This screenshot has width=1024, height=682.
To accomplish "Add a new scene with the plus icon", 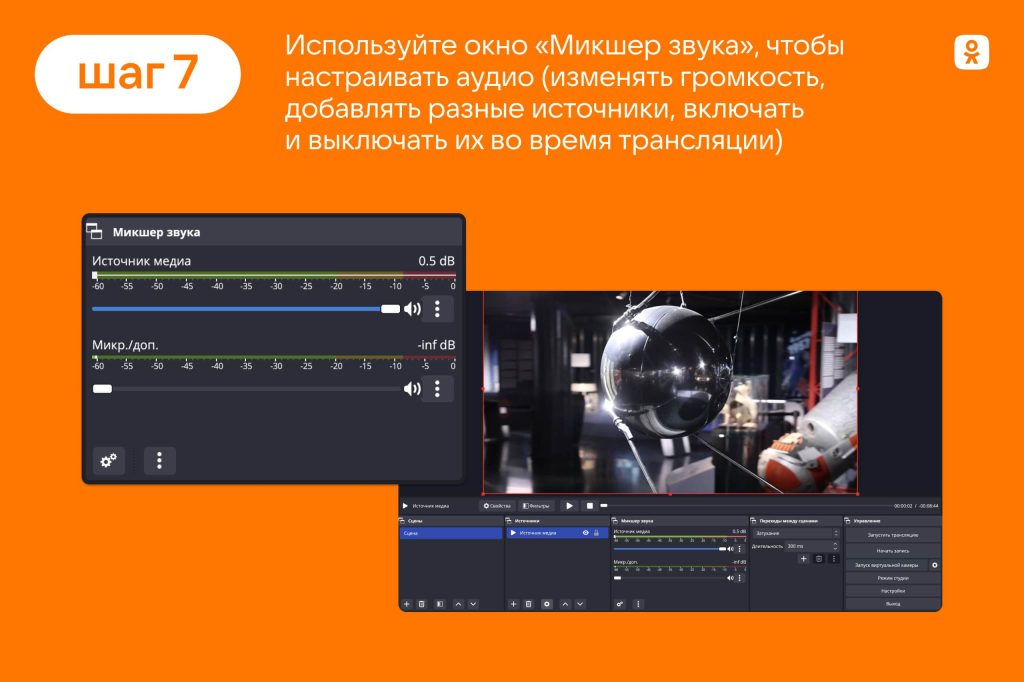I will tap(406, 604).
